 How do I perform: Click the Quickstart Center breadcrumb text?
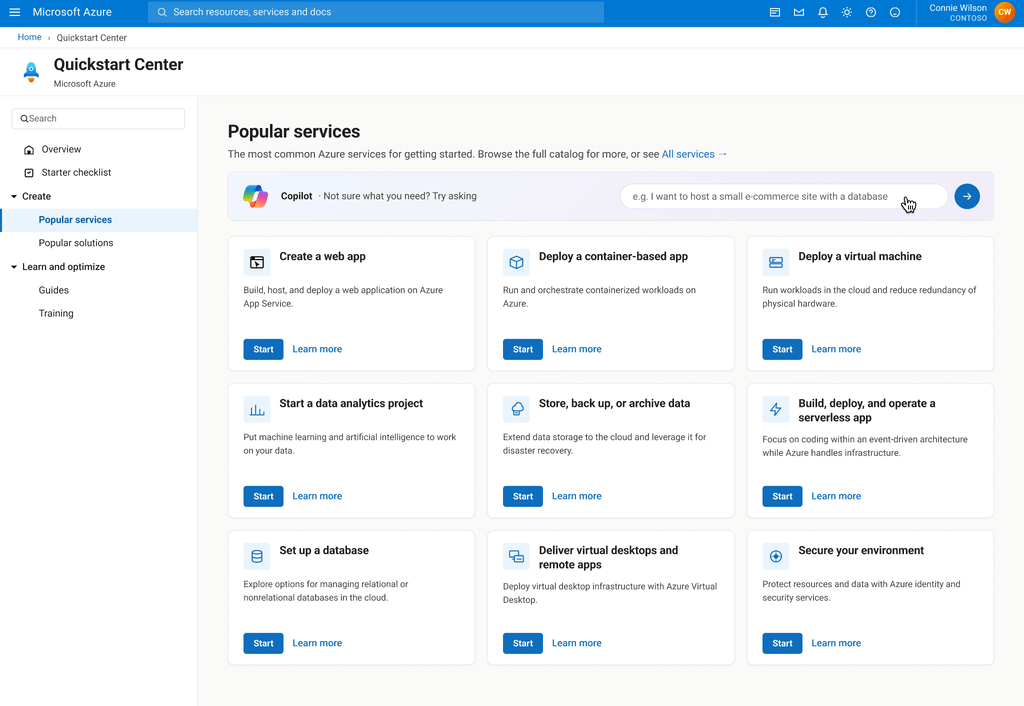(91, 38)
